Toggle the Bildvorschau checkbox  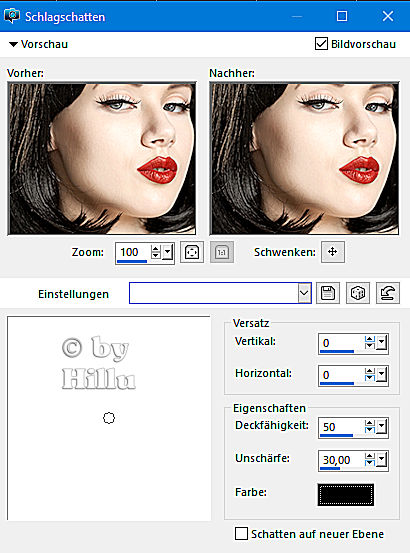pyautogui.click(x=321, y=44)
